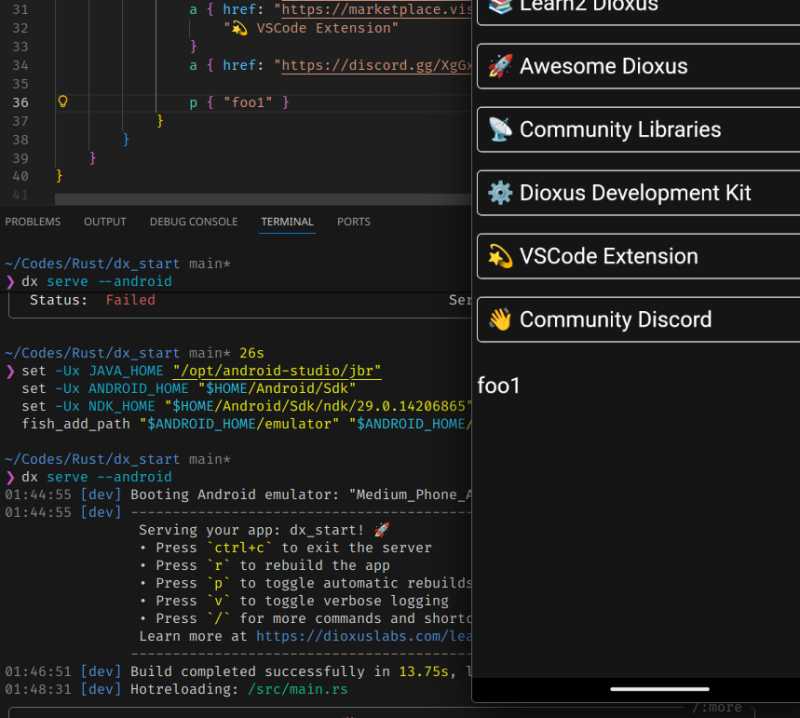Image resolution: width=800 pixels, height=718 pixels.
Task: Select the TERMINAL panel tab
Action: (x=287, y=222)
